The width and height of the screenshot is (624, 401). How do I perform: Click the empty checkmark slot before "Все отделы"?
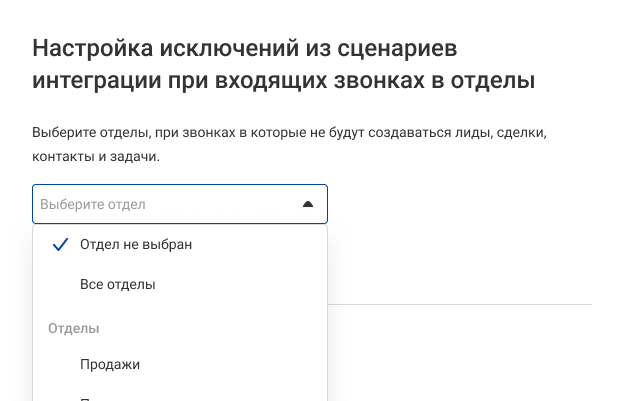coord(59,285)
